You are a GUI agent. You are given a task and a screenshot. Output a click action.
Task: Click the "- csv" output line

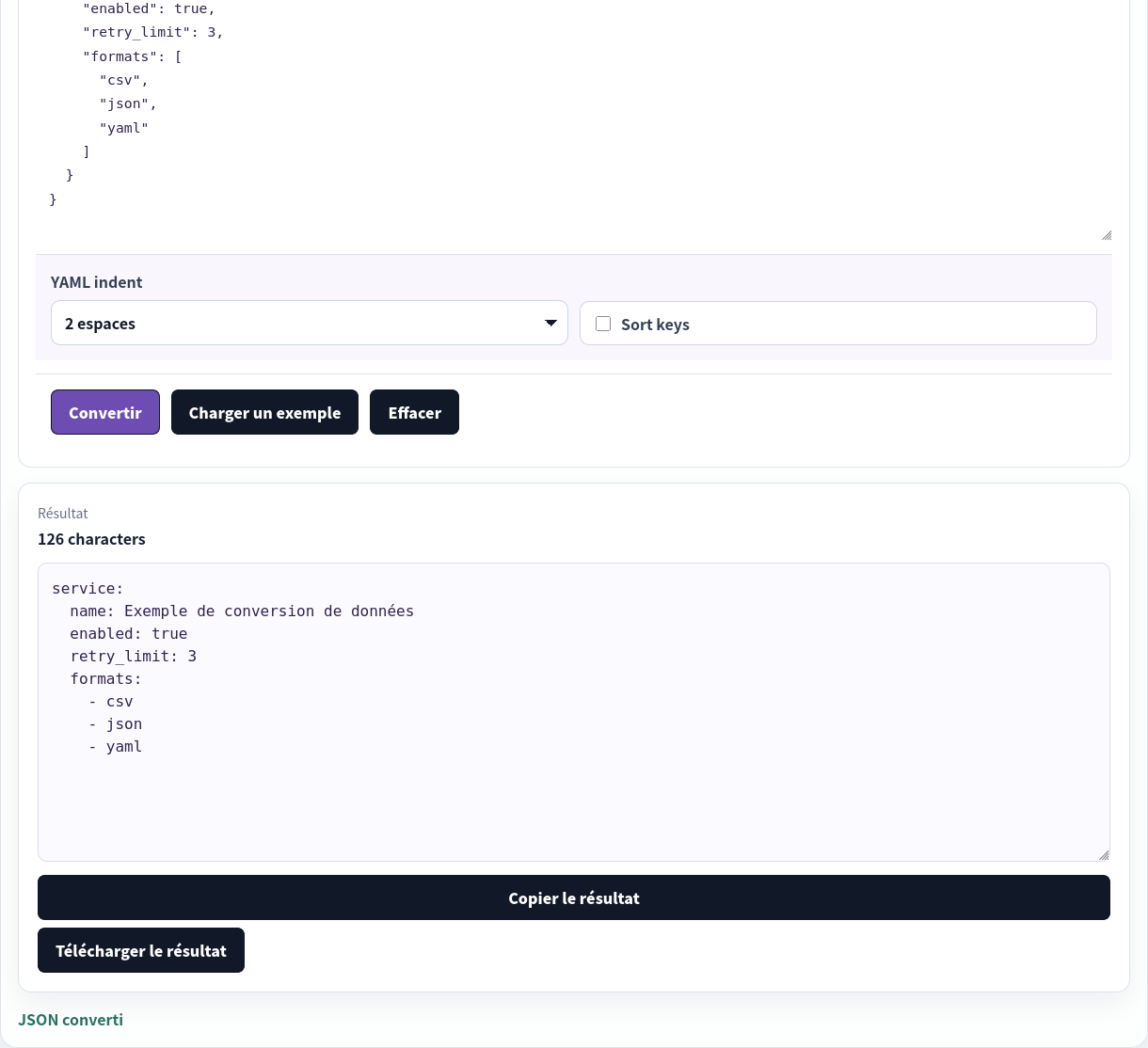click(x=111, y=702)
